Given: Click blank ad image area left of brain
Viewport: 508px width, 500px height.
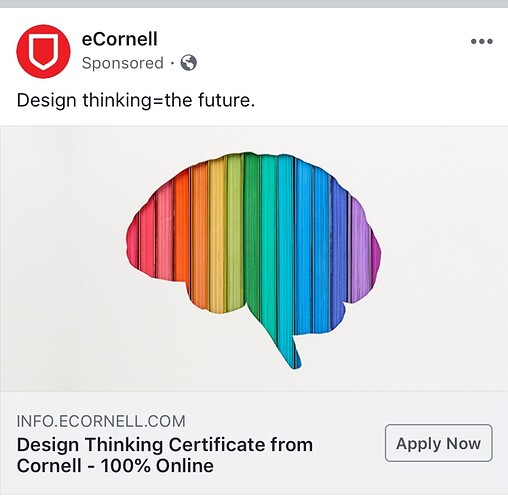Looking at the screenshot, I should 63,258.
